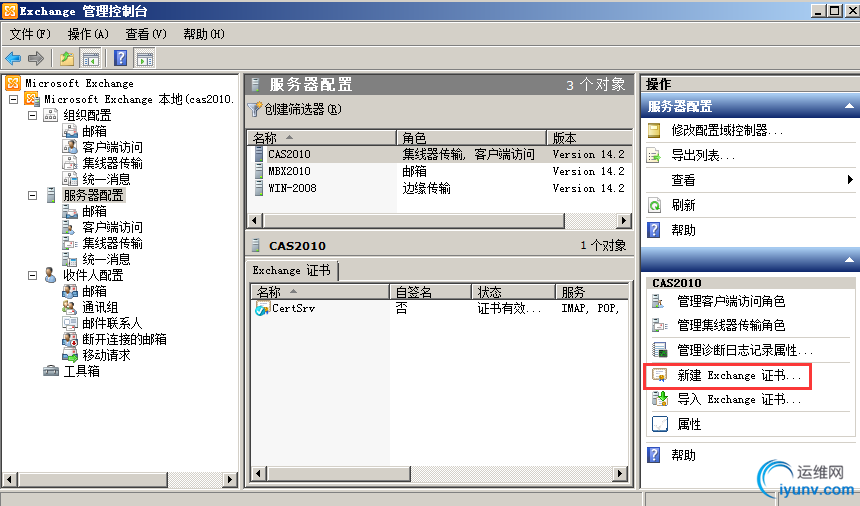Click the 邮箱 icon under 收件人配置
Screen dimensions: 860x506
coord(70,291)
